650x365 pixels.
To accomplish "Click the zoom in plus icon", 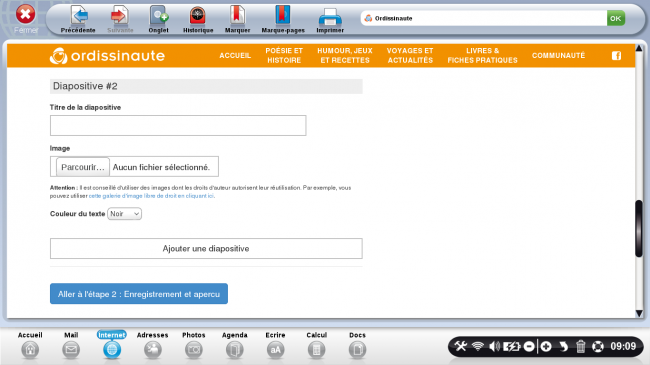I will click(x=546, y=346).
